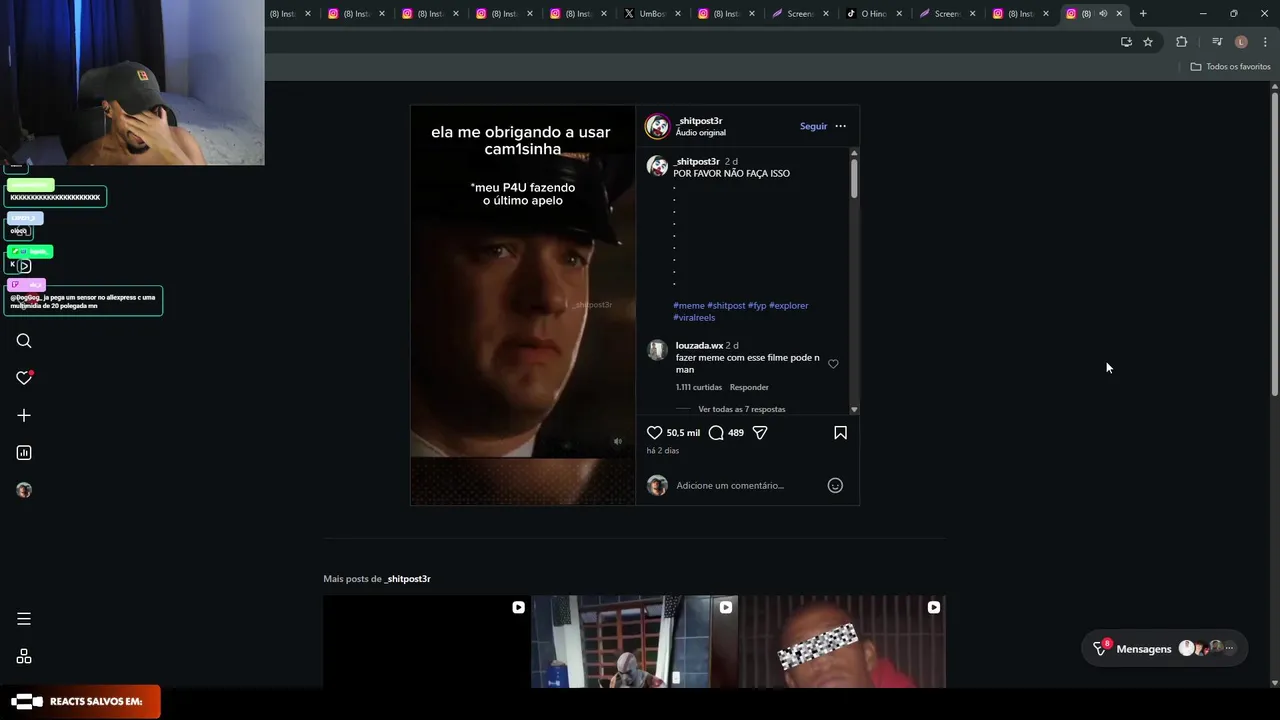The width and height of the screenshot is (1280, 720).
Task: Click the #explorer hashtag
Action: pyautogui.click(x=789, y=306)
